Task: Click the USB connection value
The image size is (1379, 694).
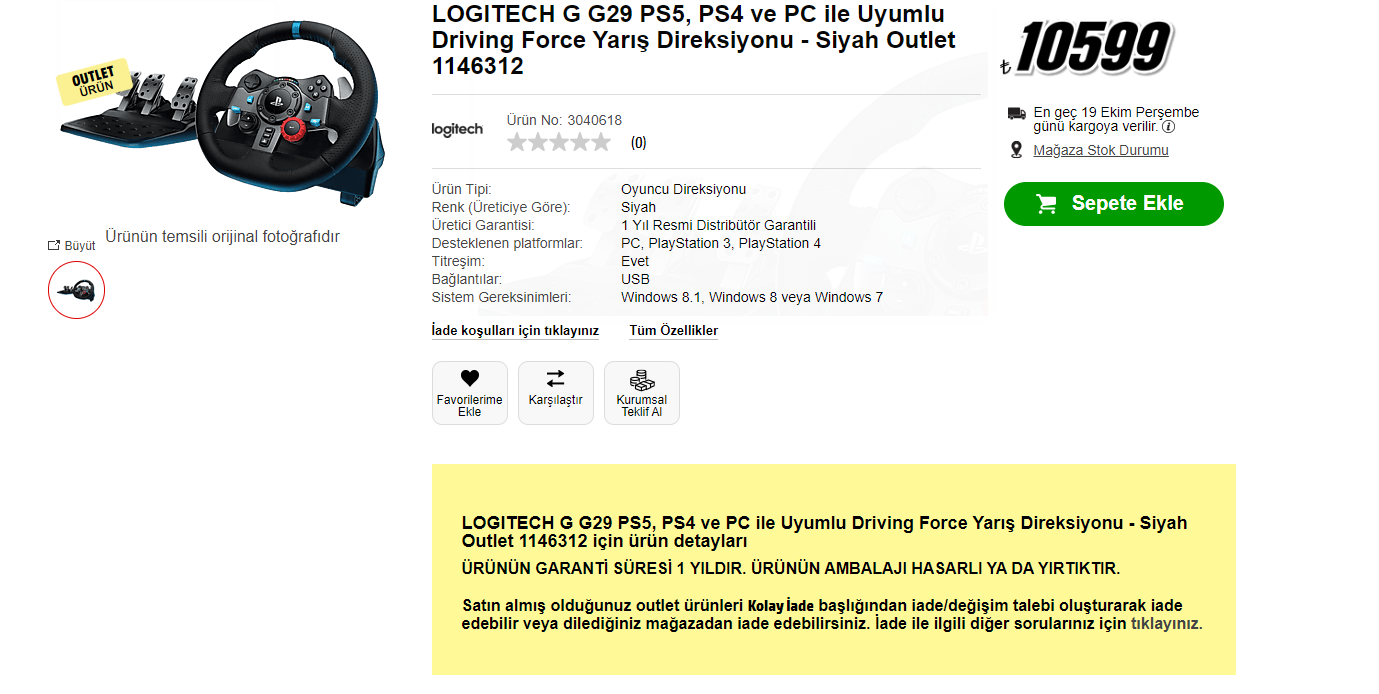Action: point(635,279)
